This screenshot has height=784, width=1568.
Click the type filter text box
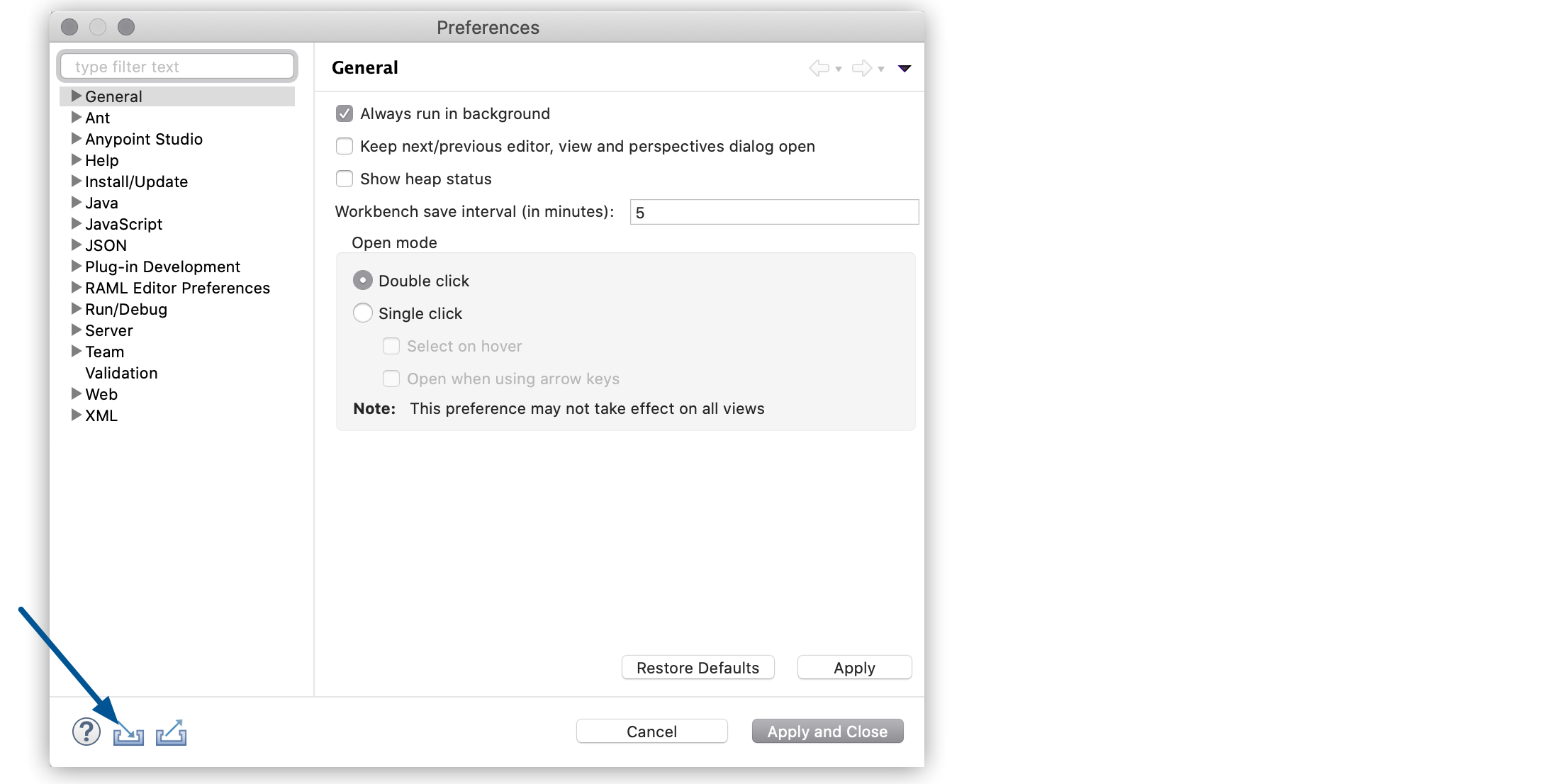coord(177,66)
